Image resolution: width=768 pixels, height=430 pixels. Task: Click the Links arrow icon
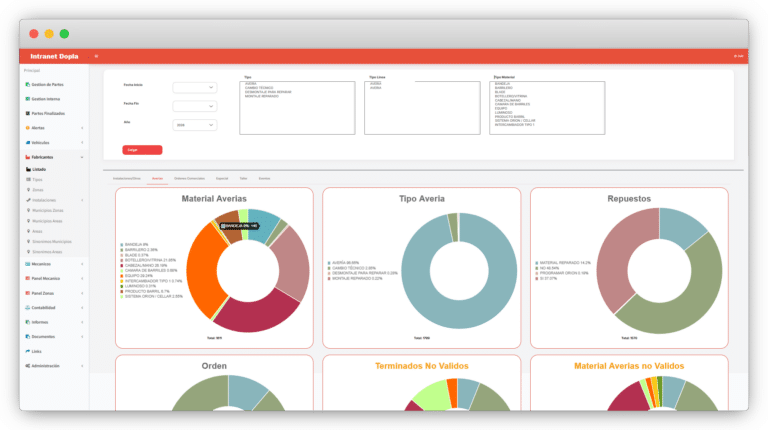[x=27, y=351]
